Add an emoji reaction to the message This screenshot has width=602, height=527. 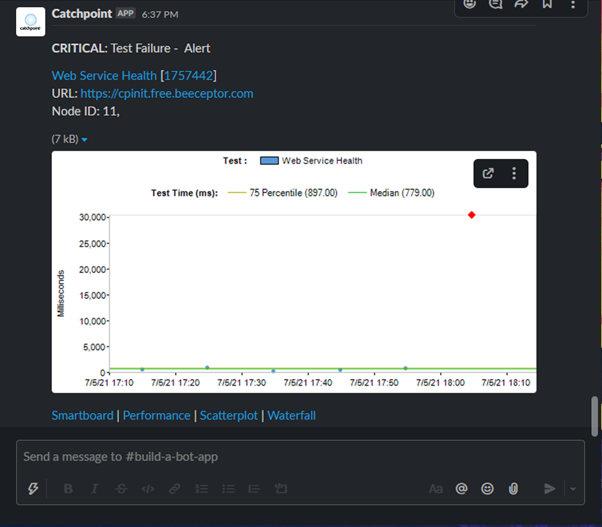pos(470,4)
